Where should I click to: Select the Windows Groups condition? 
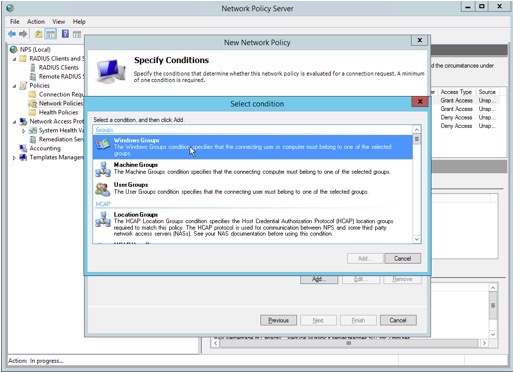pos(252,147)
